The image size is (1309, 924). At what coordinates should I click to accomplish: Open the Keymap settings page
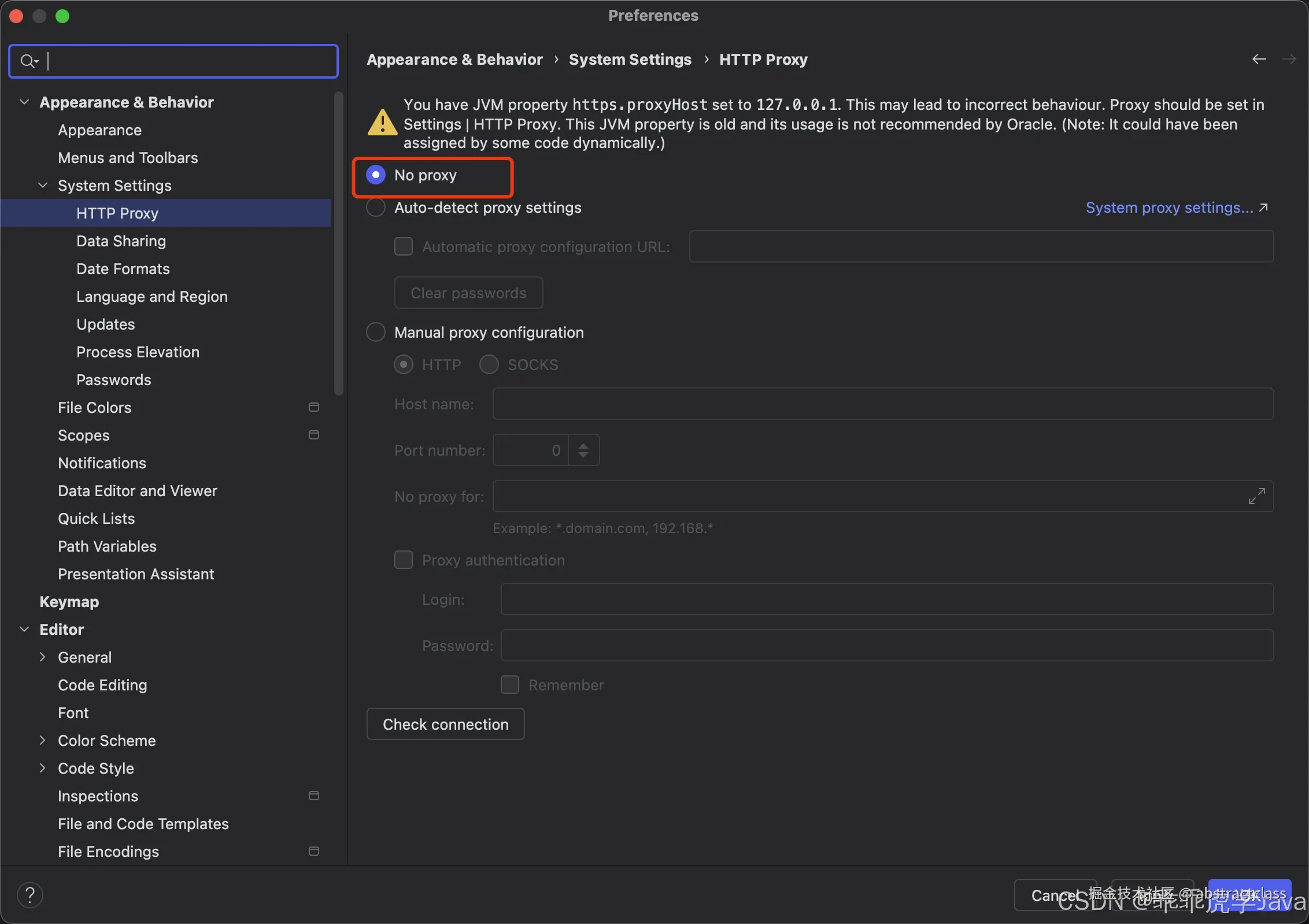click(69, 602)
